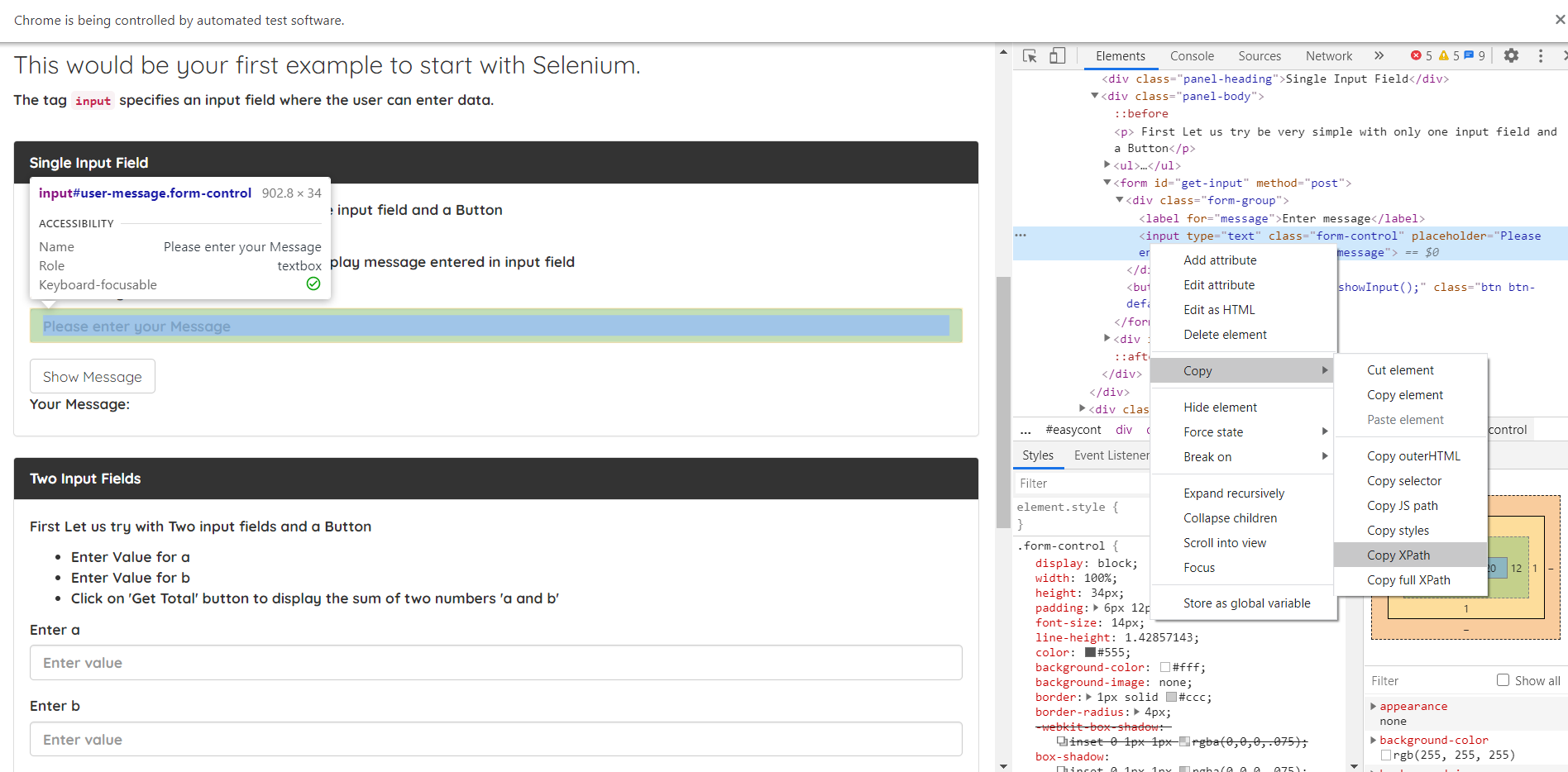Click the #easycont breadcrumb

pyautogui.click(x=1073, y=430)
